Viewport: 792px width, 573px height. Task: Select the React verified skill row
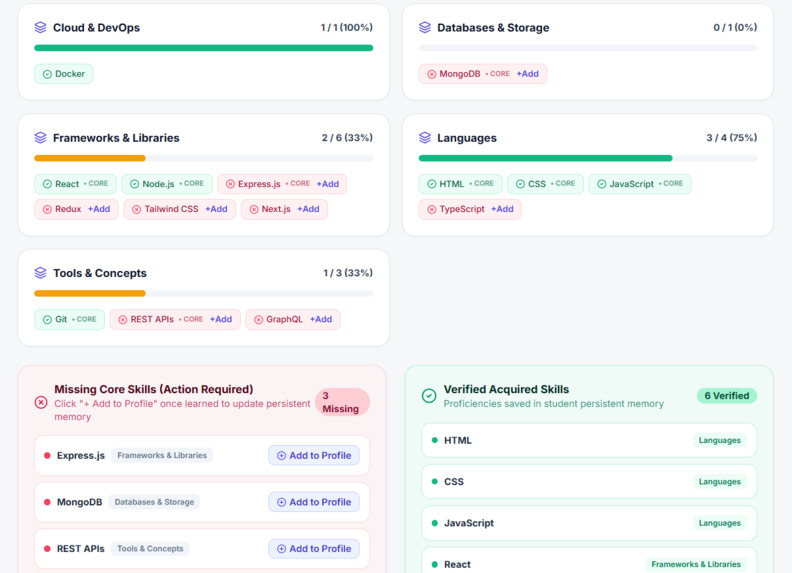(x=589, y=561)
